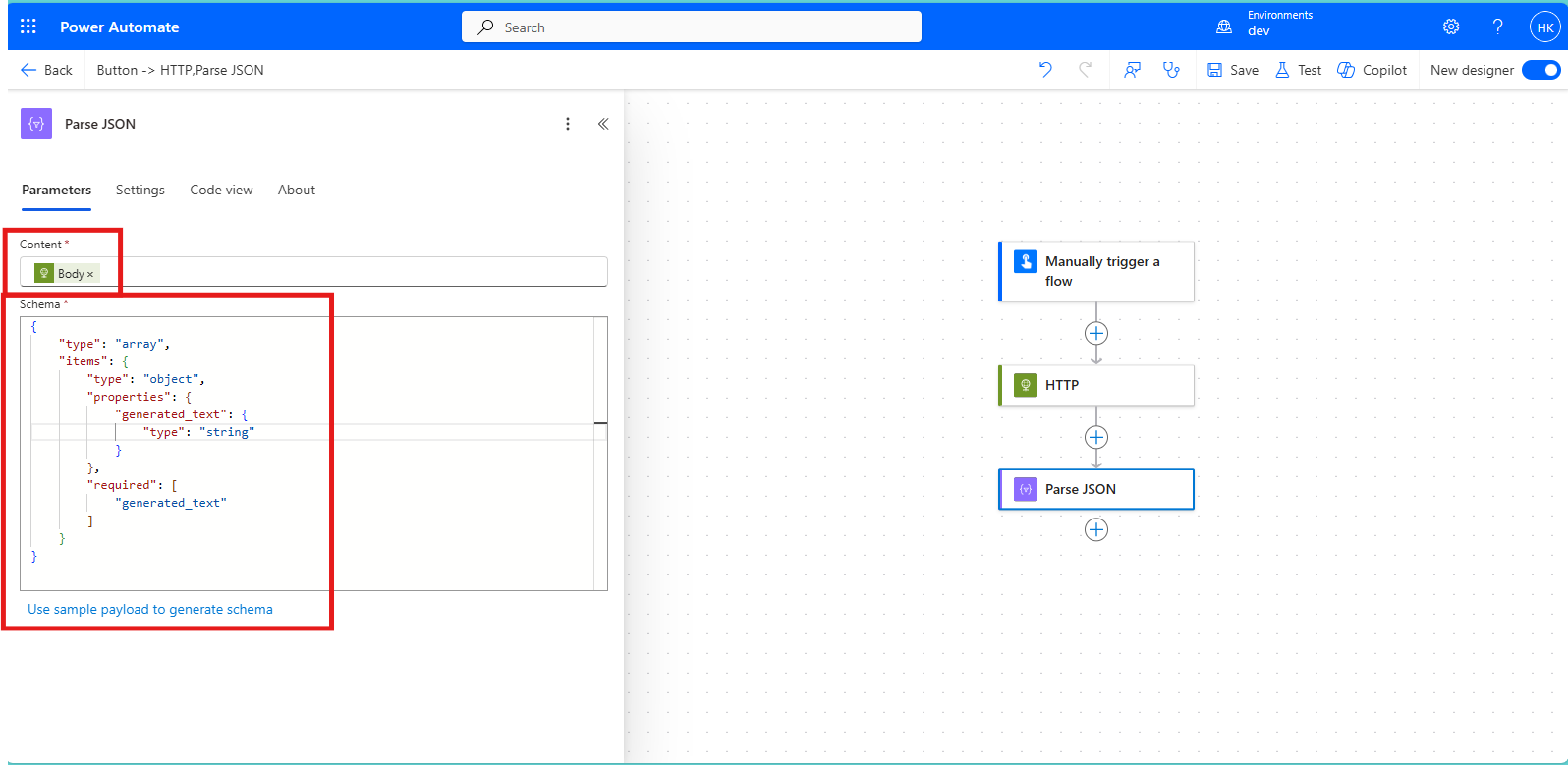Click the undo arrow icon

pos(1045,70)
